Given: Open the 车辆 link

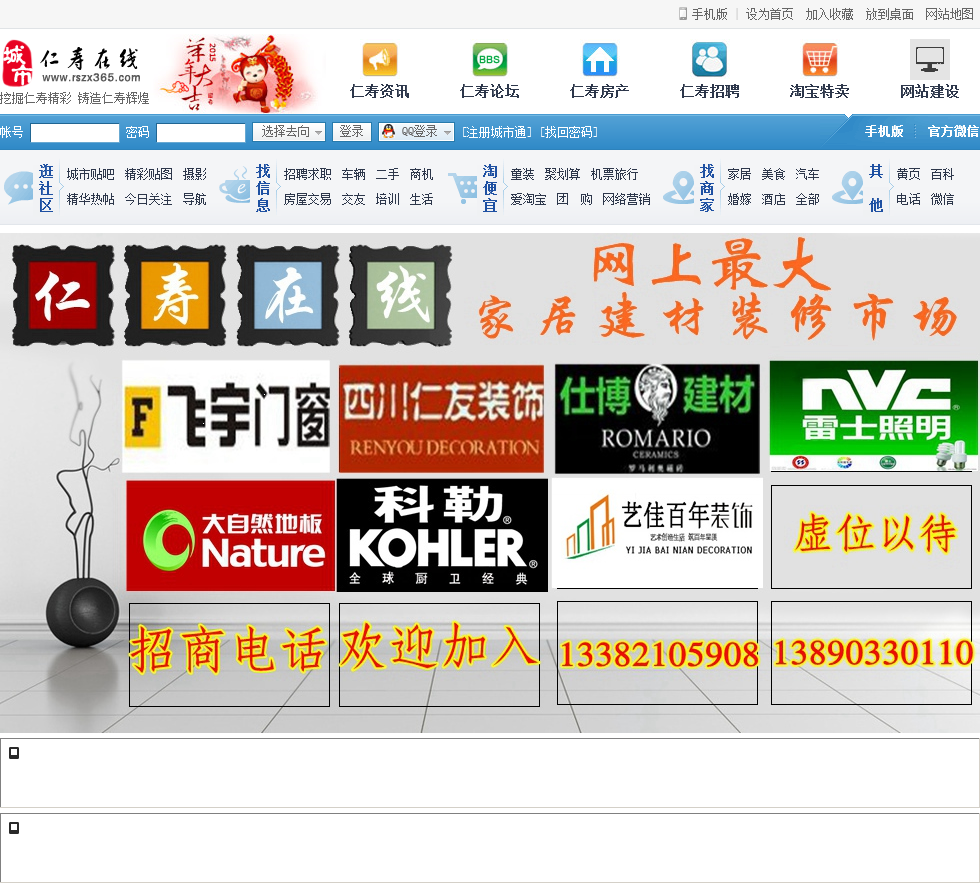Looking at the screenshot, I should [354, 174].
